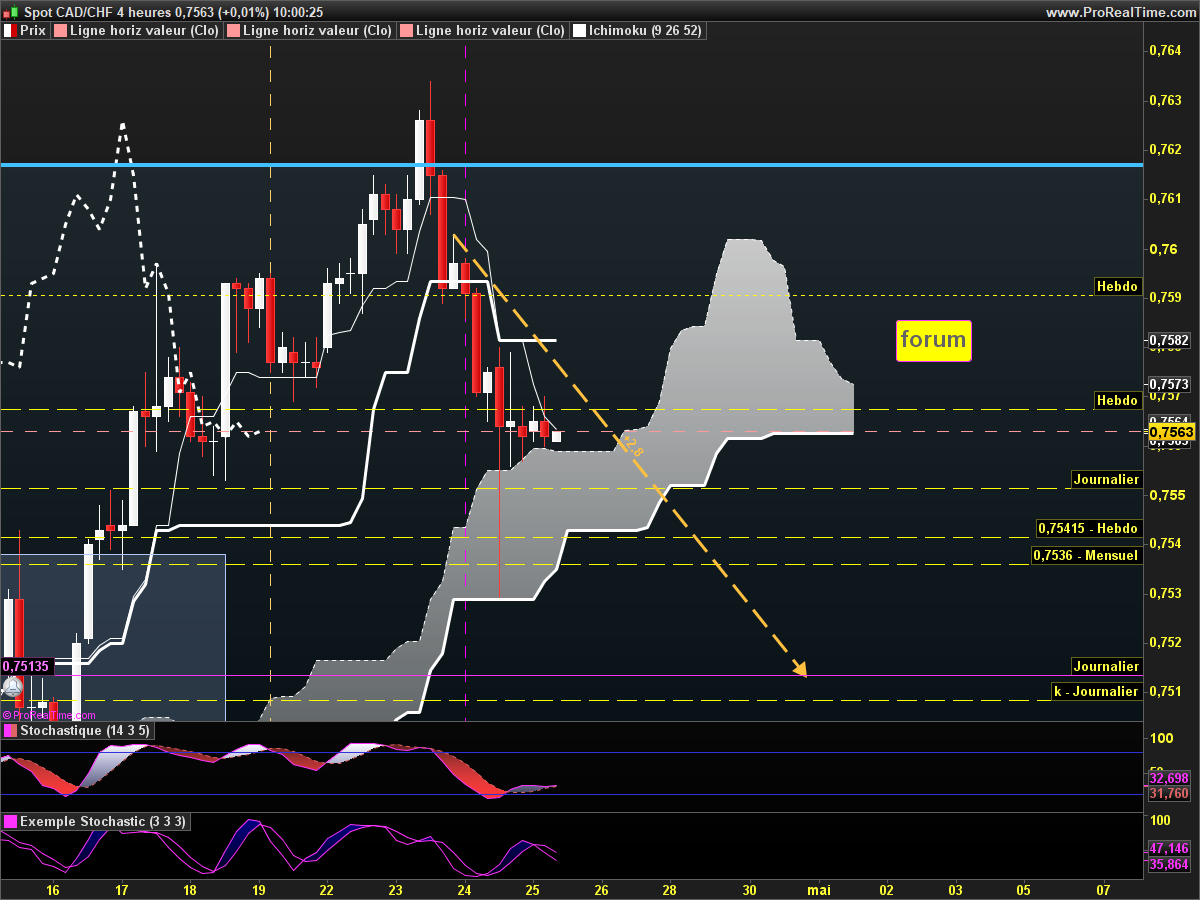
Task: Click the 0,7573 price tag on the axis
Action: pos(1170,384)
